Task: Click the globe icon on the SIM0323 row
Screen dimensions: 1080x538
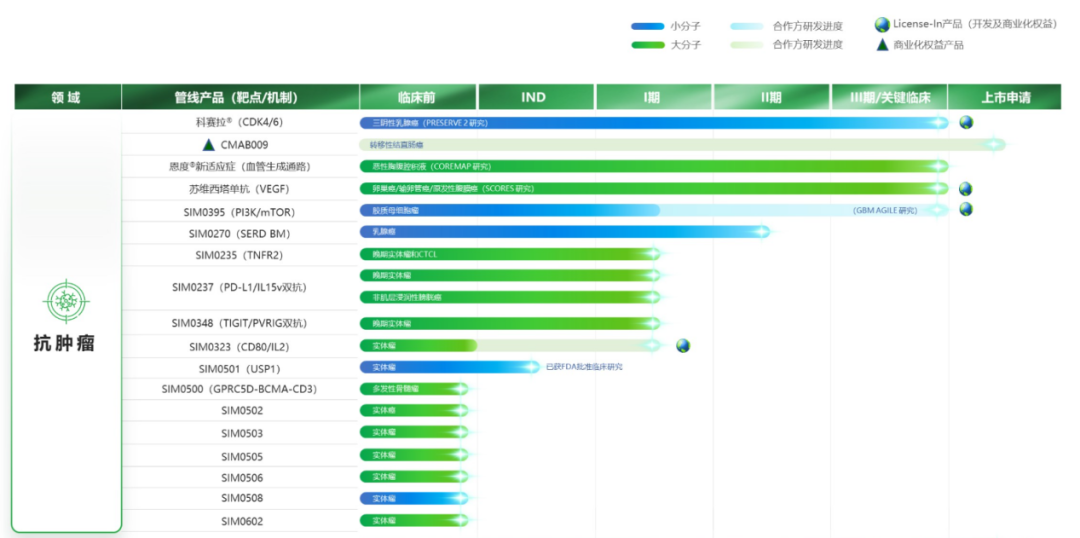Action: 683,346
